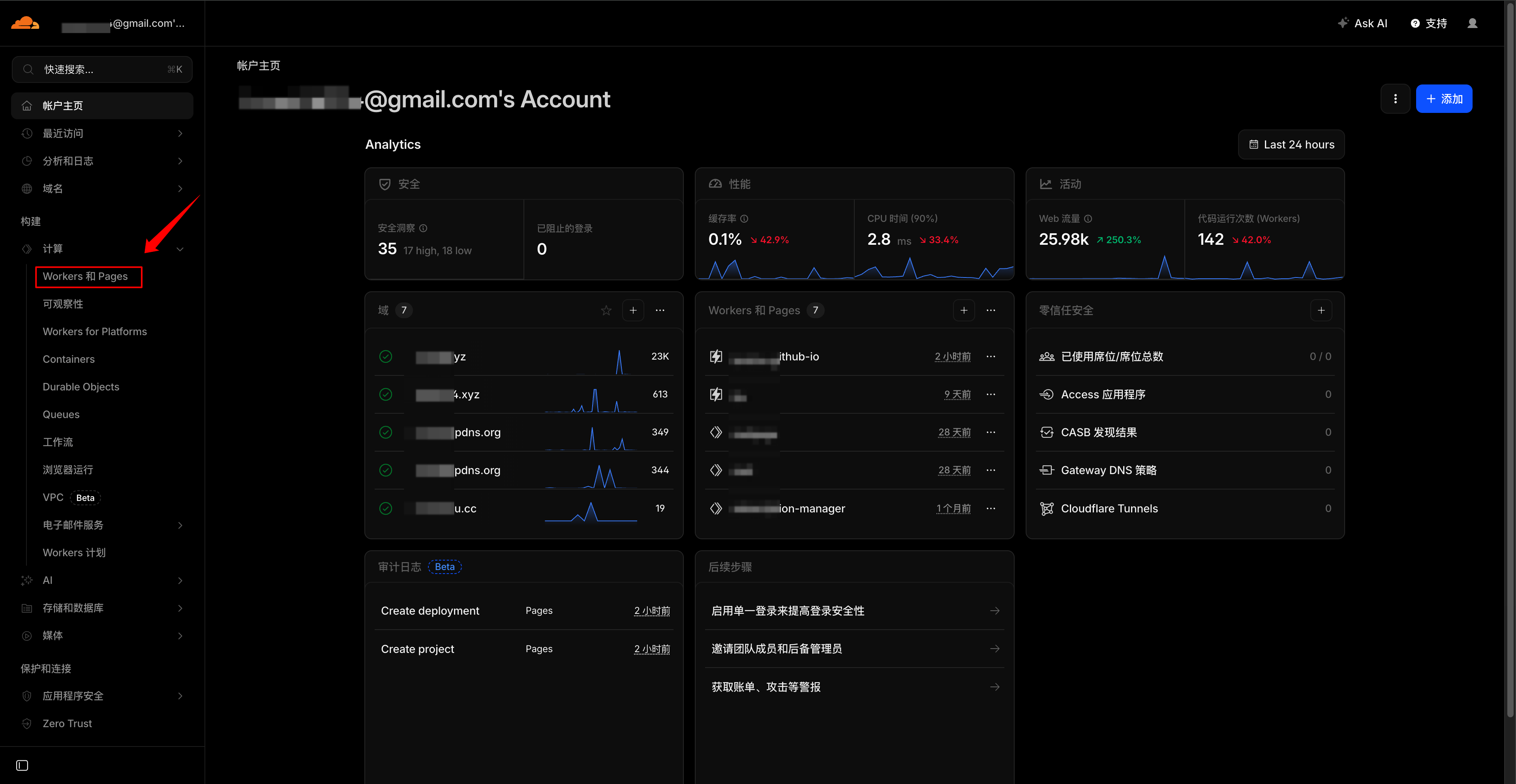The image size is (1516, 784).
Task: Focus the quick search field
Action: 102,69
